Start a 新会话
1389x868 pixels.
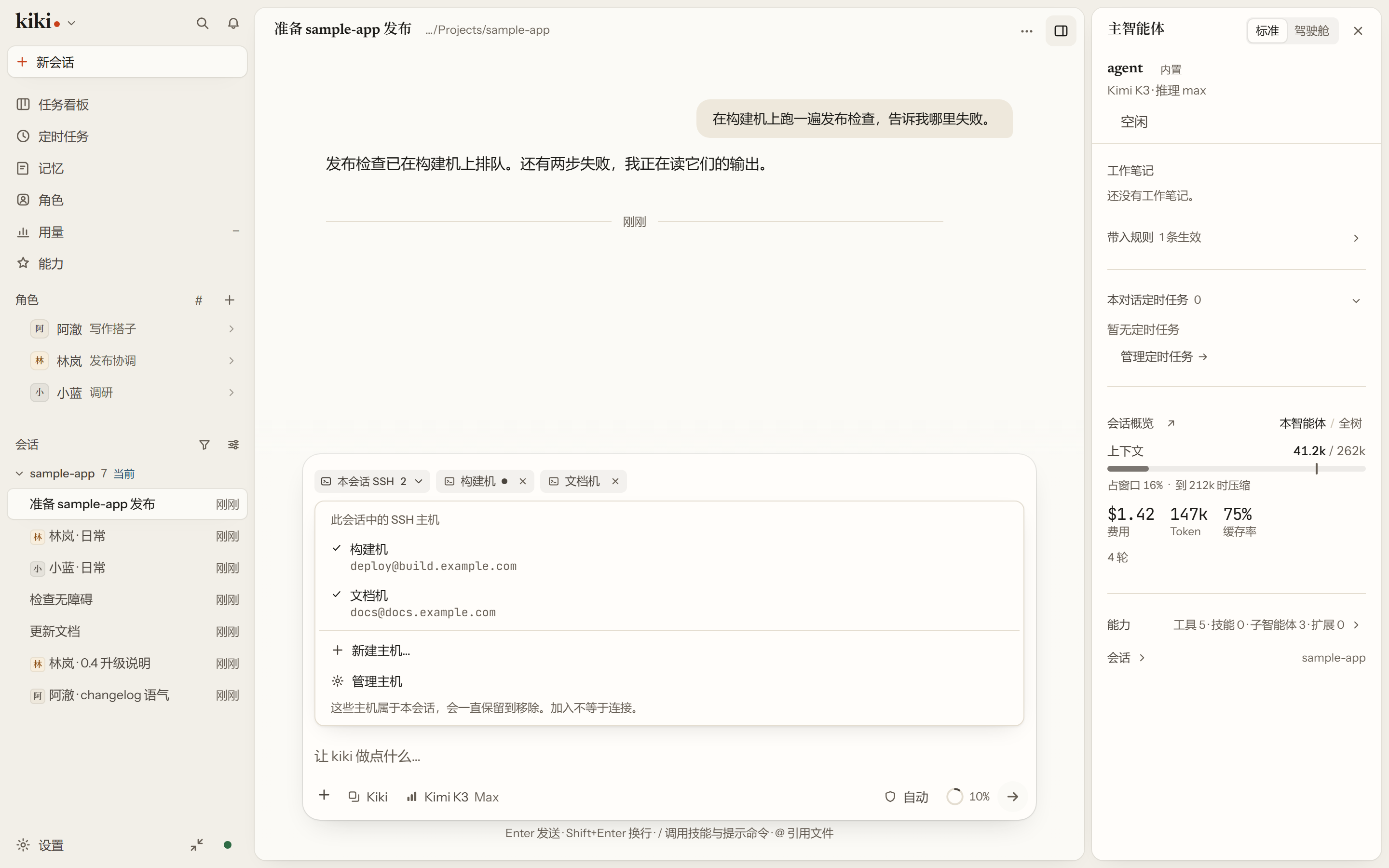pyautogui.click(x=127, y=62)
